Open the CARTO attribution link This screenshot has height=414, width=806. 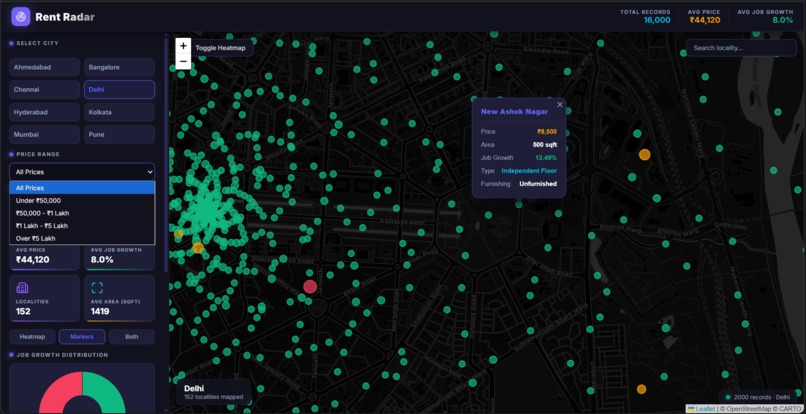789,409
